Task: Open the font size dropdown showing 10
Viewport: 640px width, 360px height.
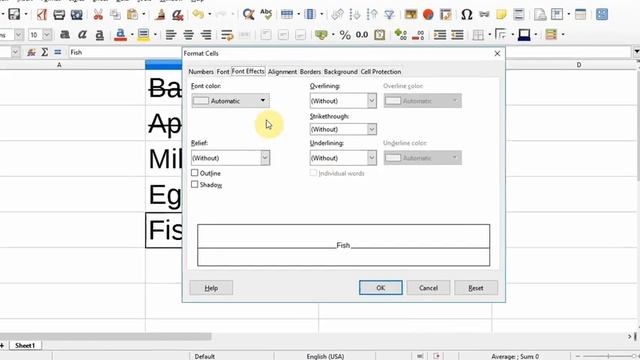Action: (x=47, y=35)
